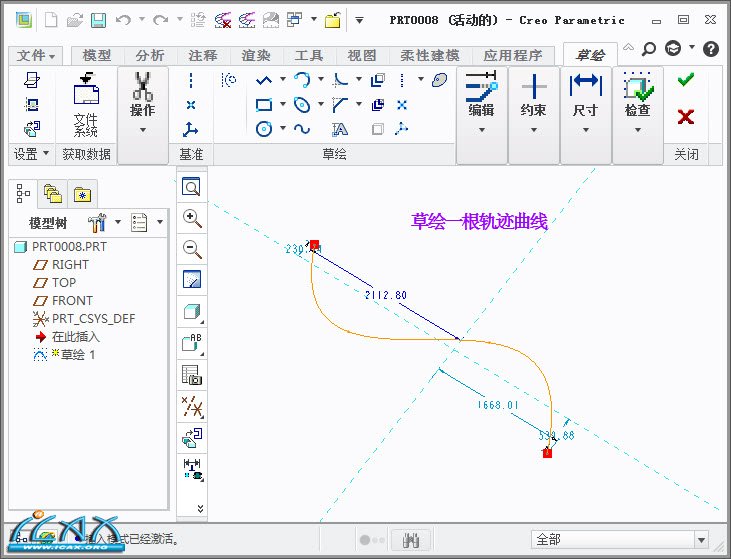Image resolution: width=731 pixels, height=559 pixels.
Task: Select the Text sketch tool
Action: [x=340, y=129]
